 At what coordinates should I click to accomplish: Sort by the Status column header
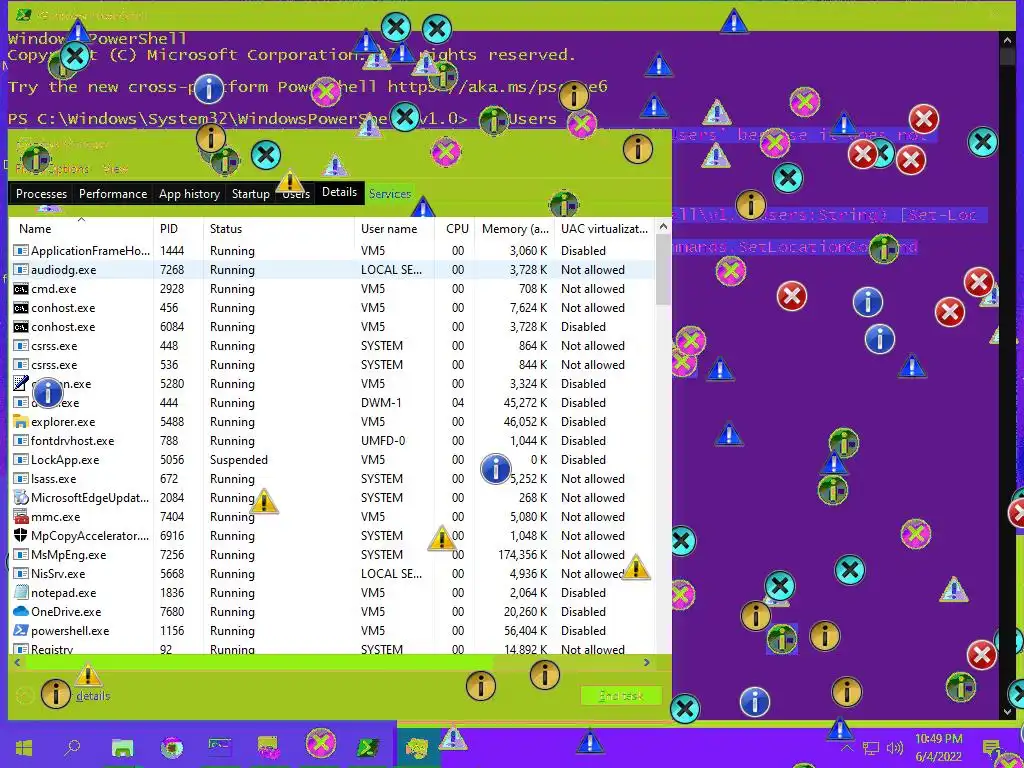[x=278, y=229]
